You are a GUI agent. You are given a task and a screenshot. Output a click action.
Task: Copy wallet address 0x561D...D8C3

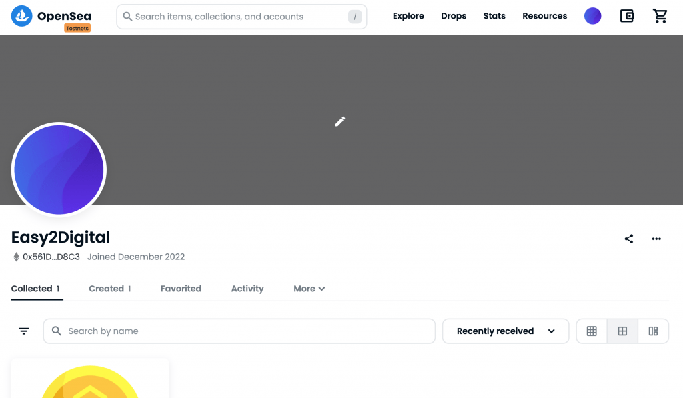click(x=51, y=257)
